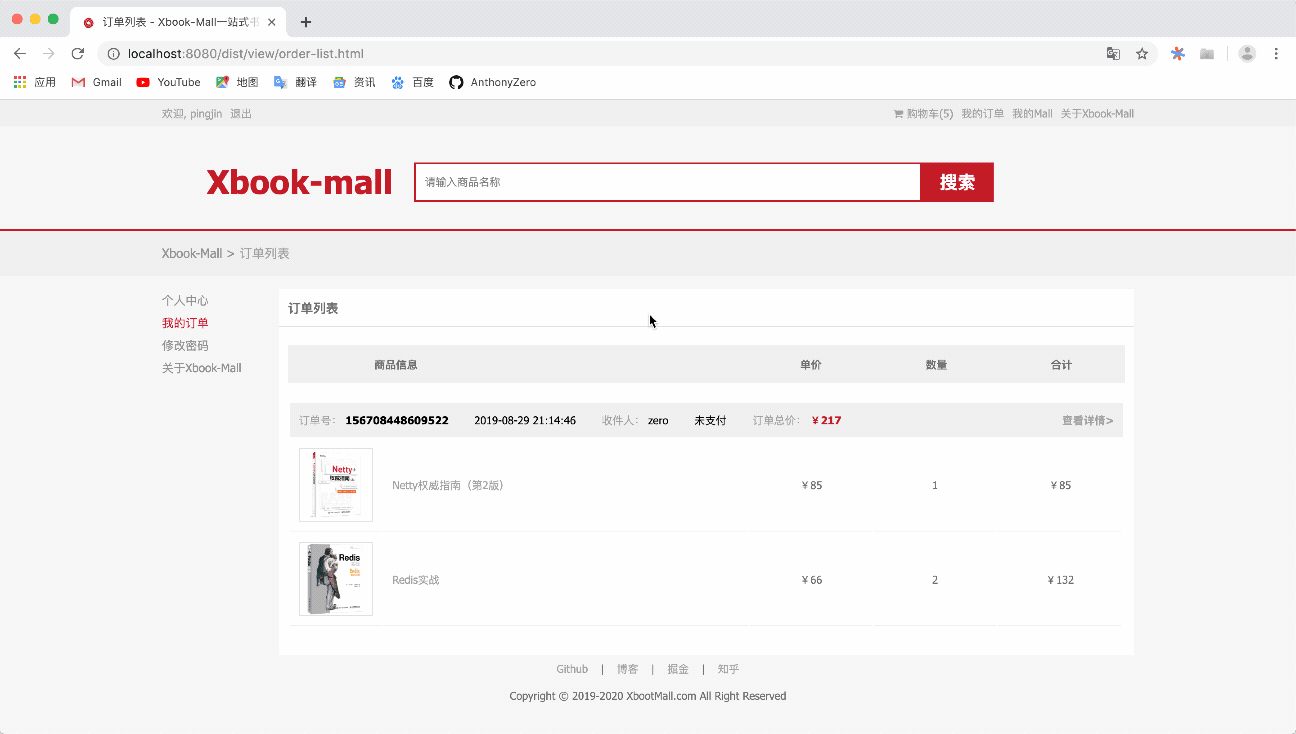The image size is (1296, 734).
Task: Select 我的订单 in the left sidebar
Action: click(x=185, y=323)
